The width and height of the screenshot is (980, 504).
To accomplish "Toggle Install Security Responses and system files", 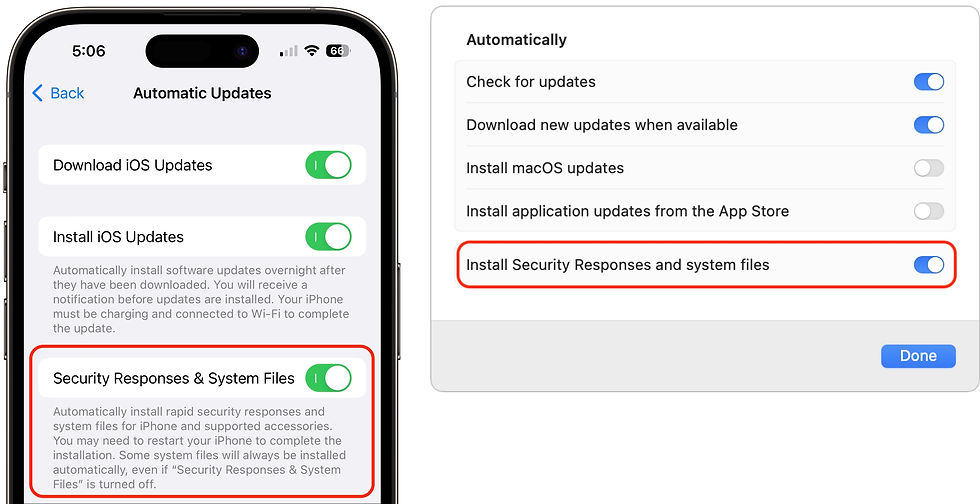I will [x=929, y=265].
